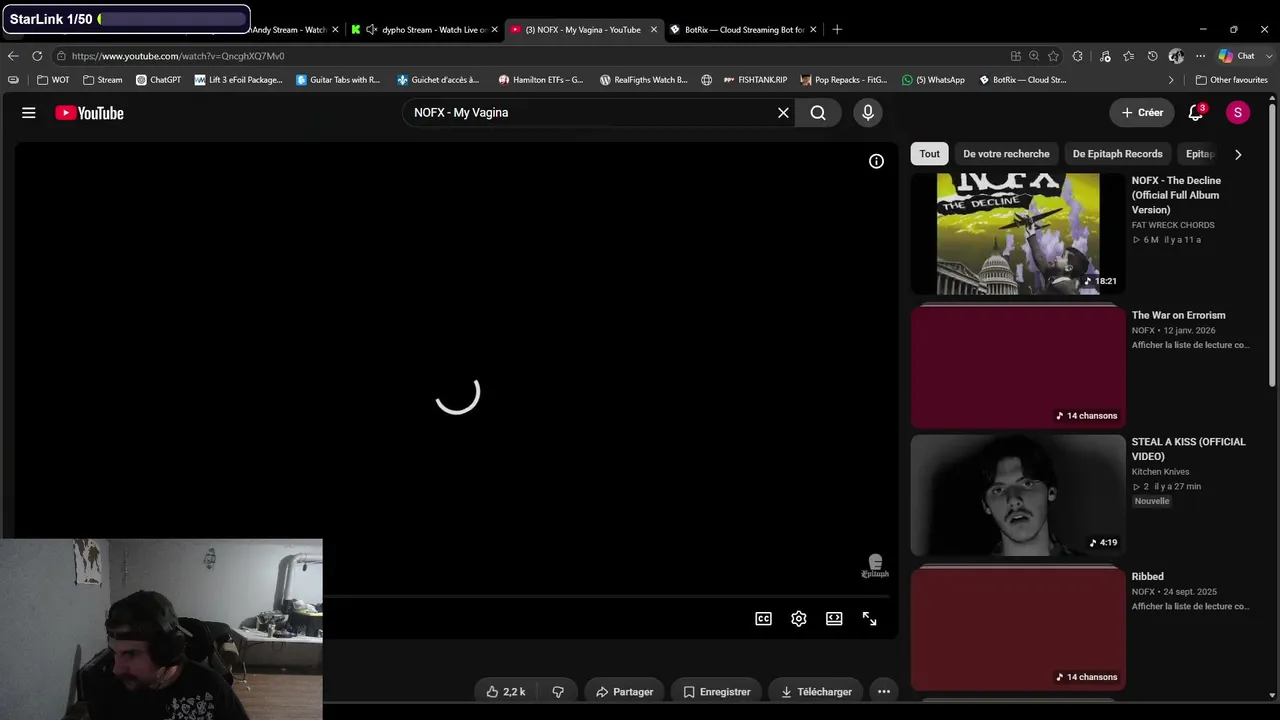The width and height of the screenshot is (1280, 720).
Task: Open STEAL A KISS video thumbnail
Action: tap(1018, 495)
